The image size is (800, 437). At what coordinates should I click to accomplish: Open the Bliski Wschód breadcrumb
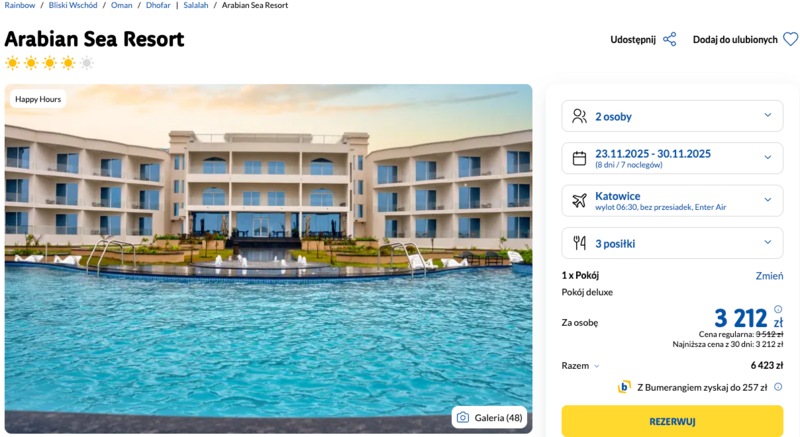(73, 5)
